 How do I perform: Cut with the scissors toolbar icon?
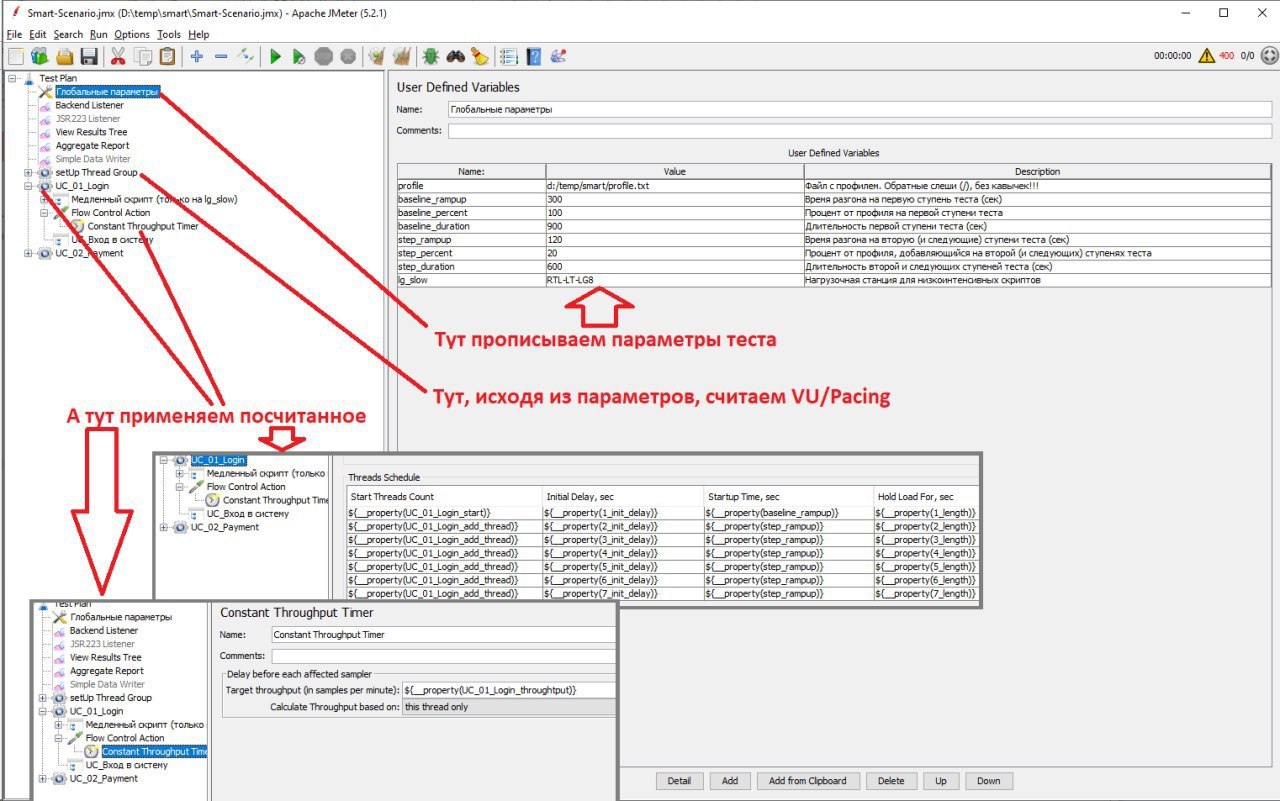click(x=118, y=56)
